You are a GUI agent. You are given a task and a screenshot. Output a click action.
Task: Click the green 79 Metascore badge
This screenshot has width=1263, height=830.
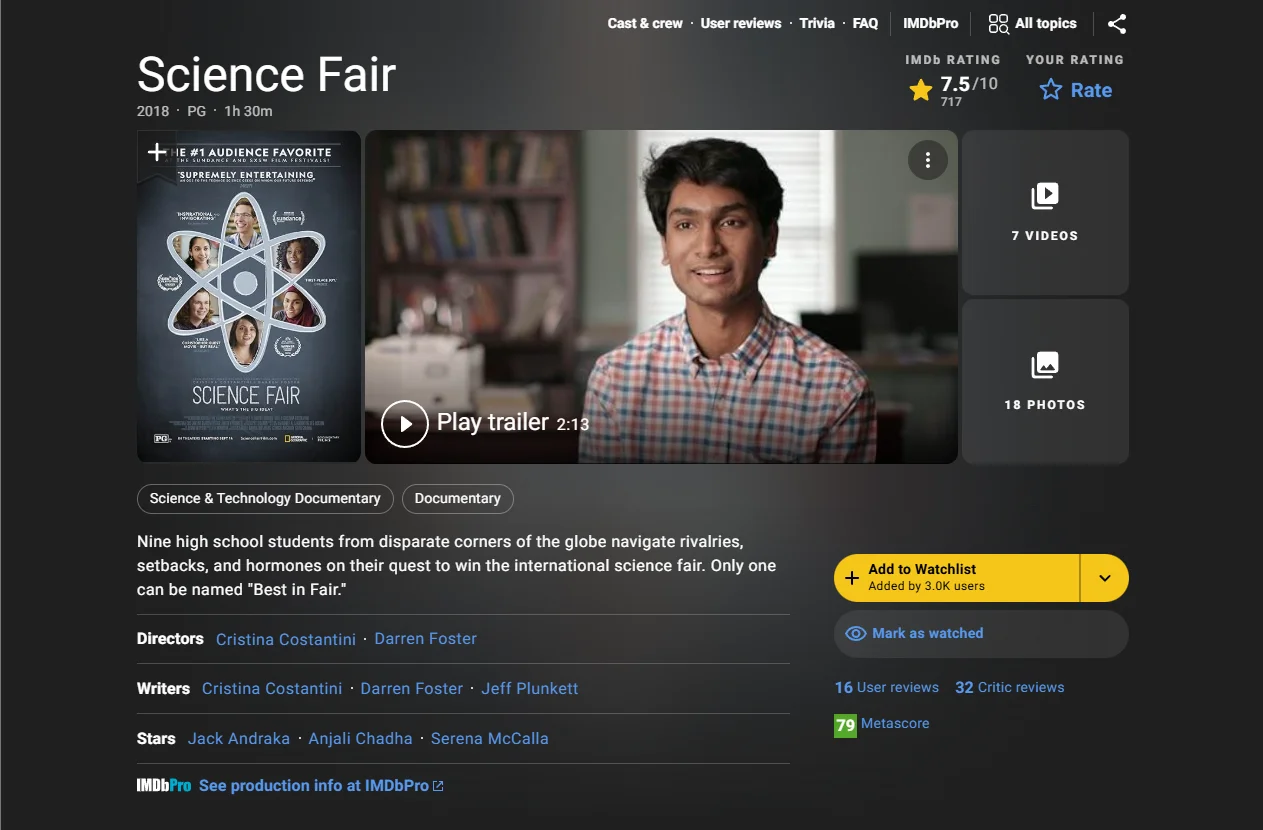(845, 723)
